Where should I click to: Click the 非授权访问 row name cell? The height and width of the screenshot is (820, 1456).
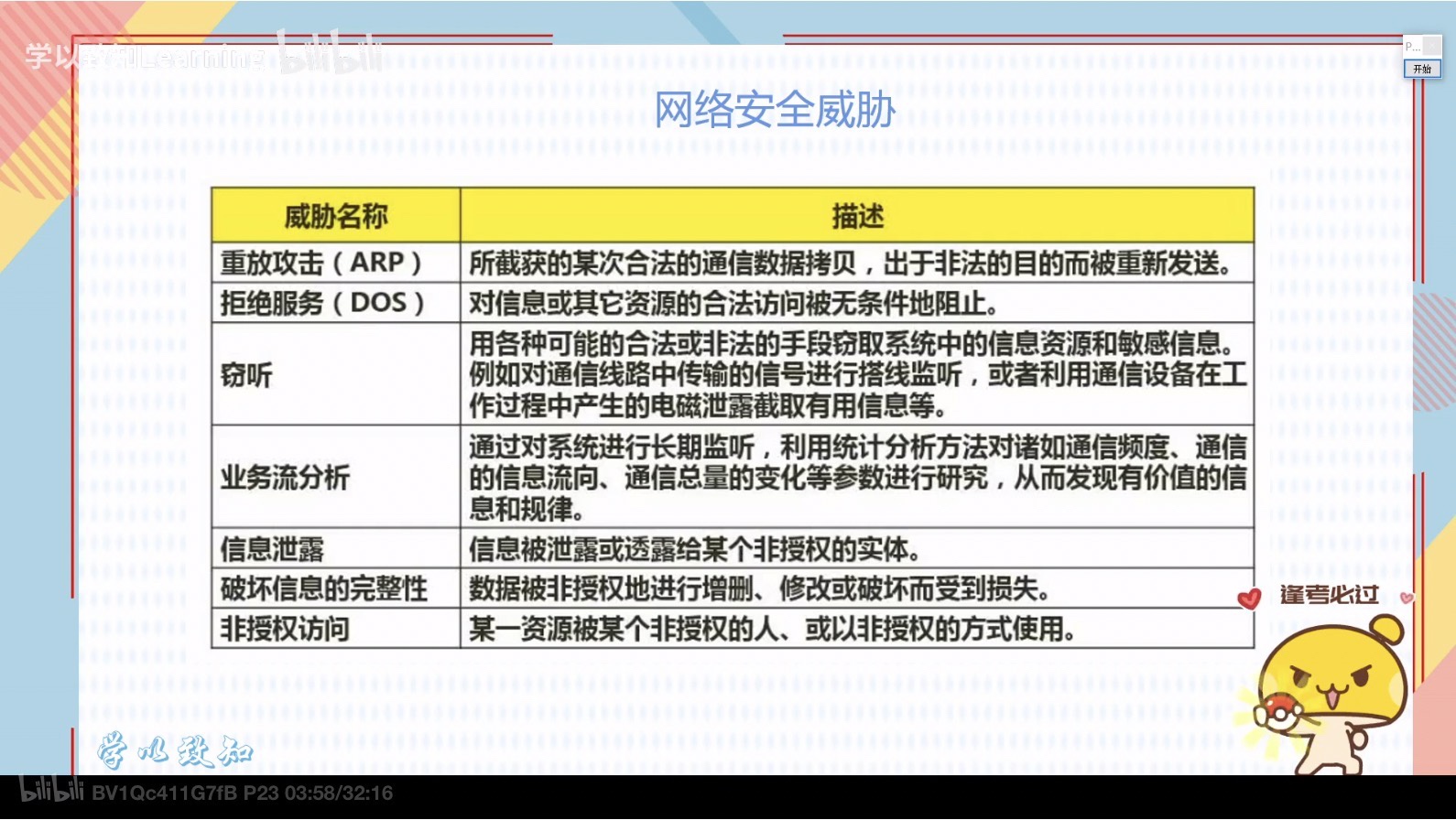[285, 629]
